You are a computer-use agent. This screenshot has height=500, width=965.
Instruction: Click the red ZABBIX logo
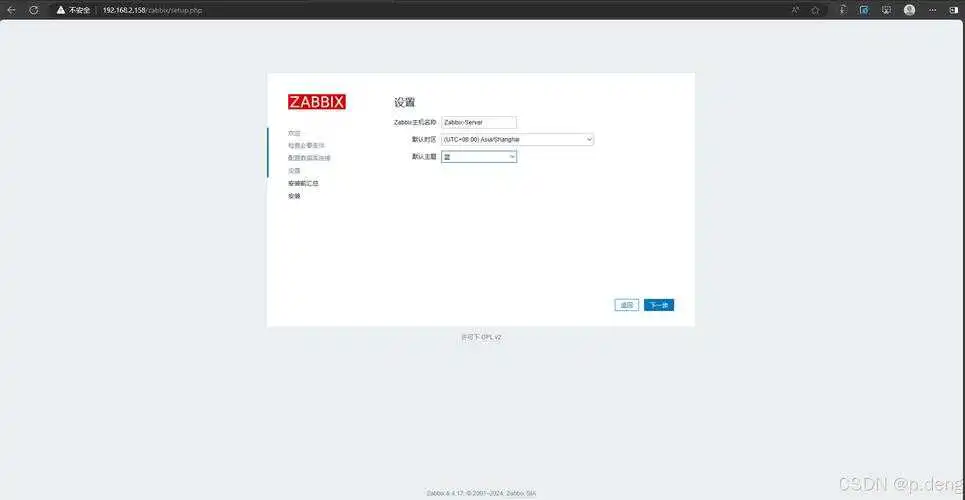click(x=316, y=102)
